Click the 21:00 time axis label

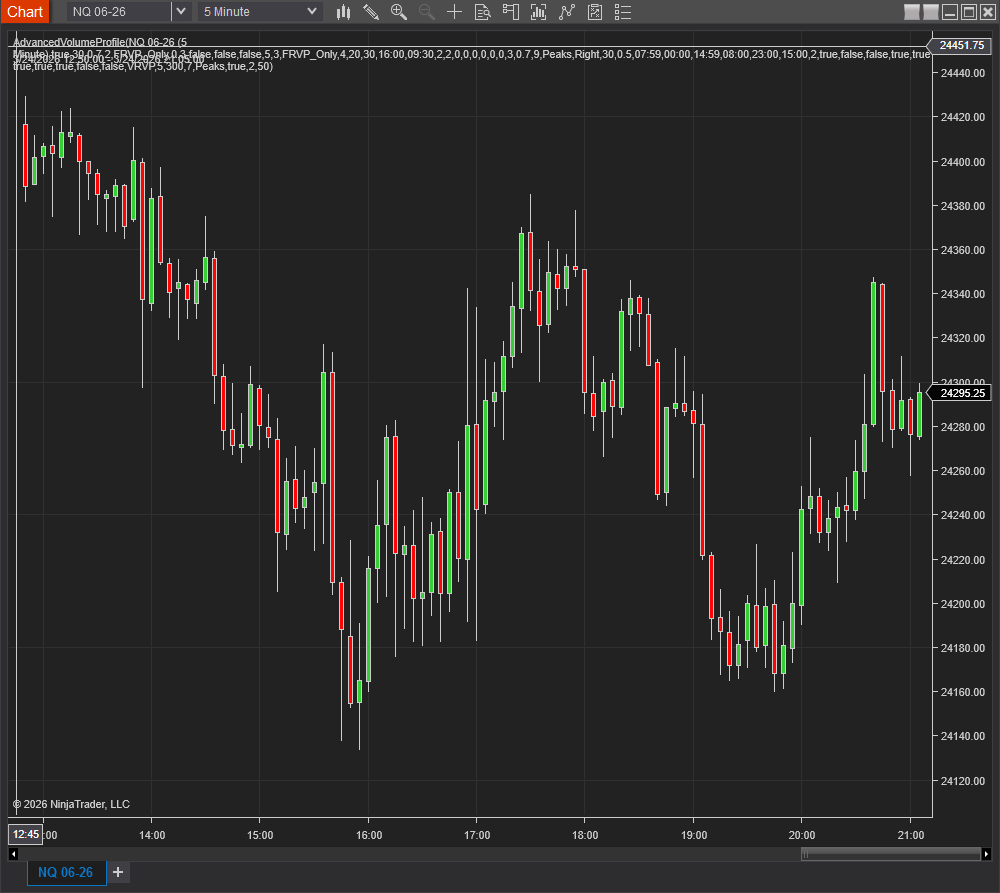coord(910,836)
